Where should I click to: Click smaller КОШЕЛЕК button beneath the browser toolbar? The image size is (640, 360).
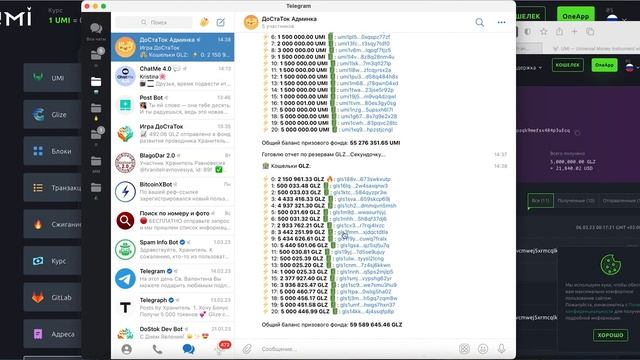click(568, 65)
